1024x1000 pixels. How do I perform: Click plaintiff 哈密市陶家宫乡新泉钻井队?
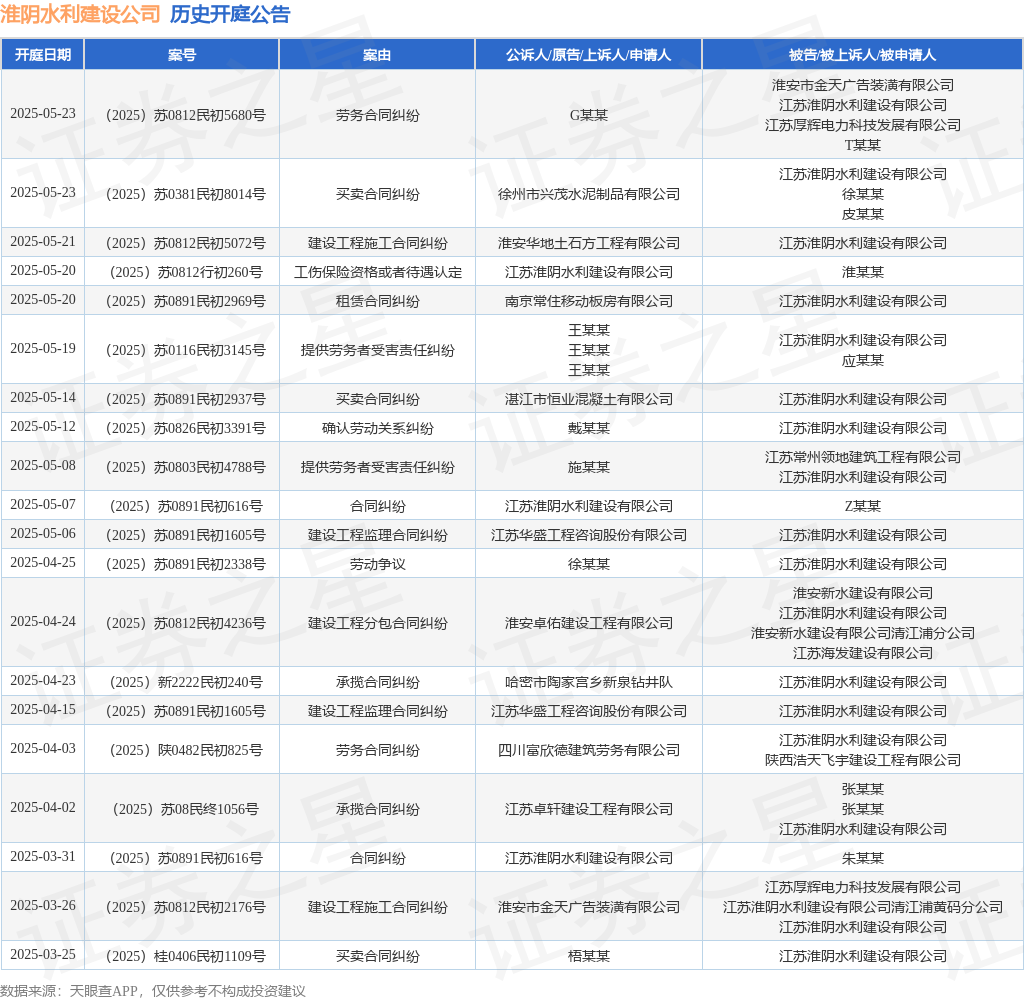coord(588,682)
